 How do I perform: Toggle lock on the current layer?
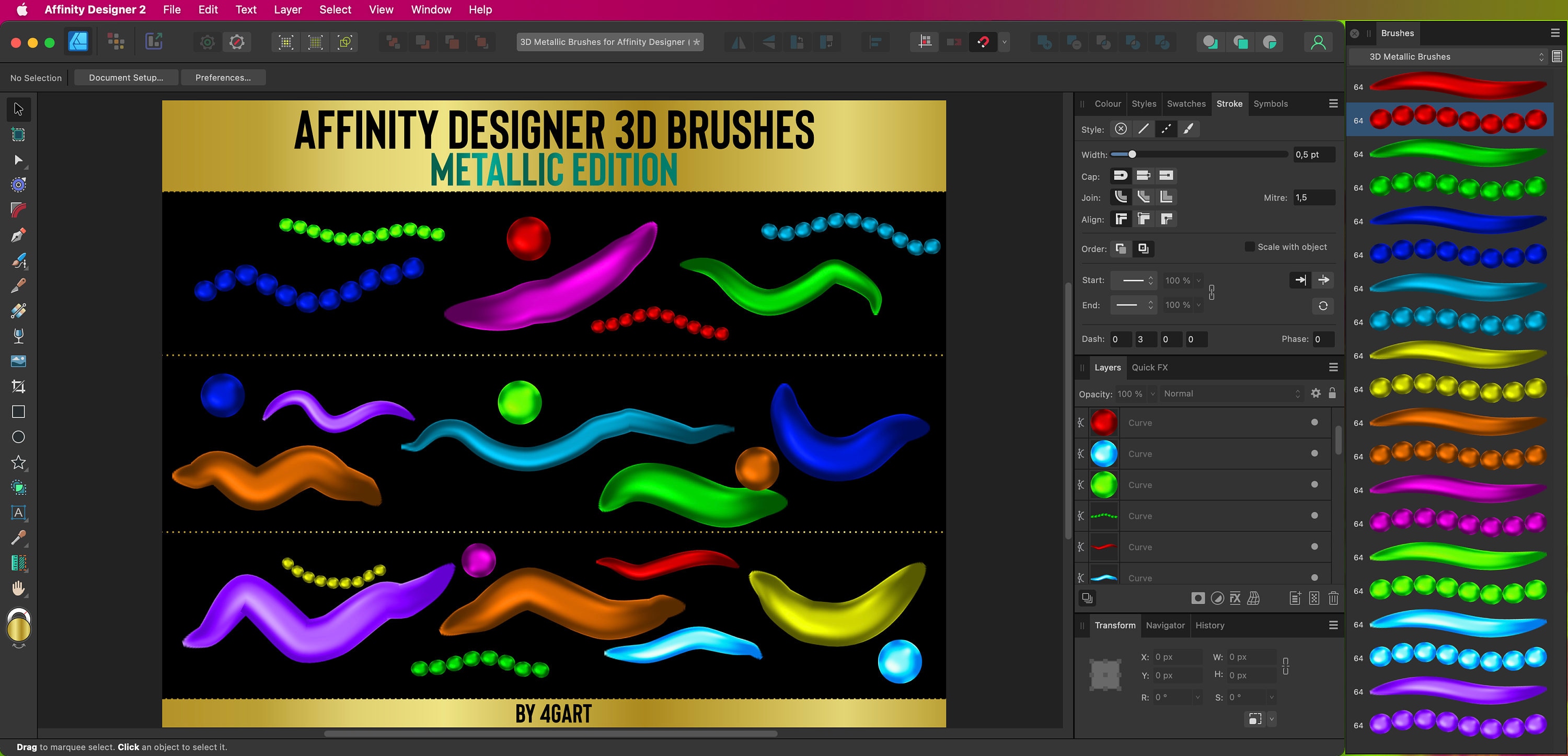(x=1332, y=393)
